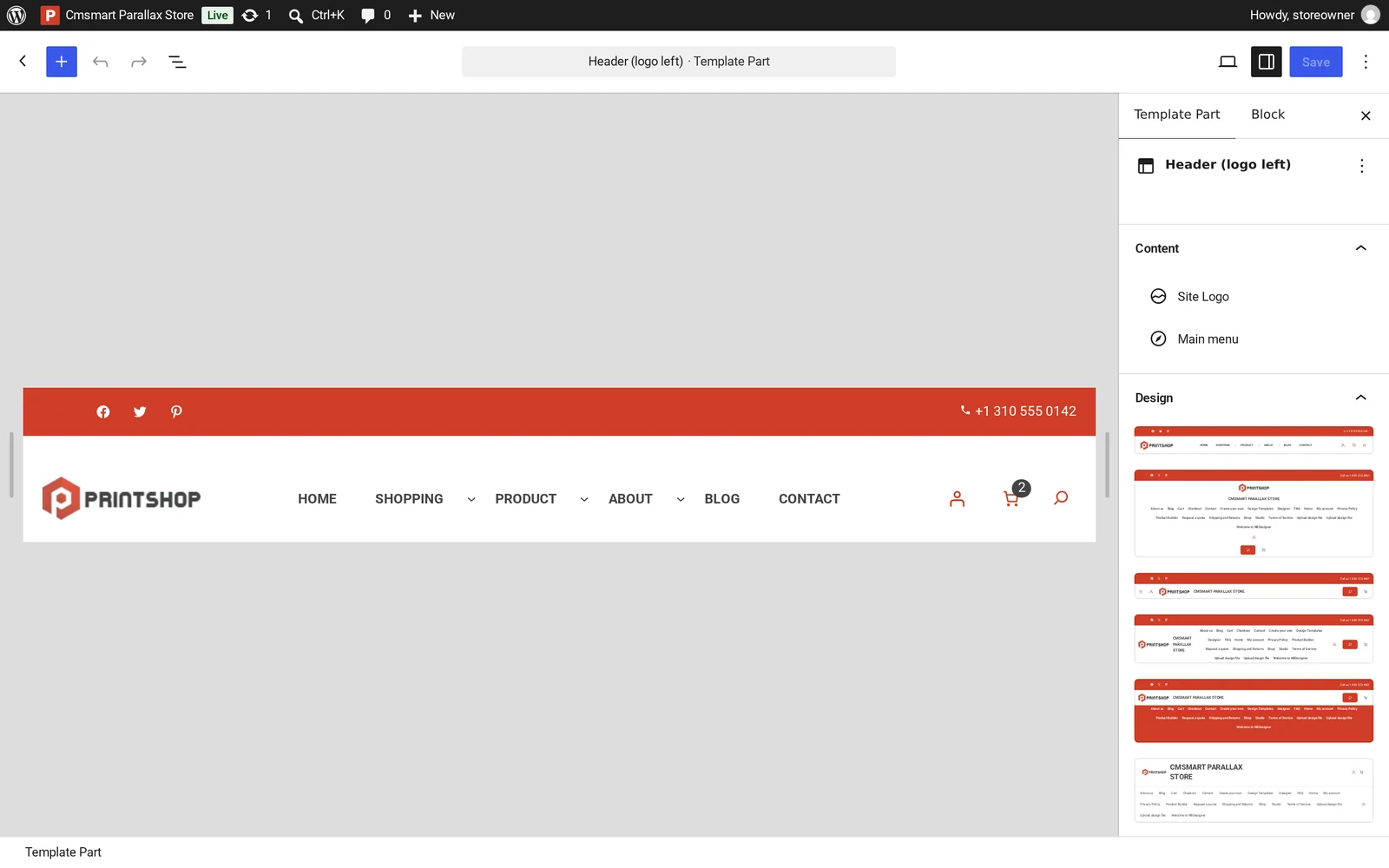Toggle the settings sidebar panel
Screen dimensions: 1389x868
[x=1267, y=62]
